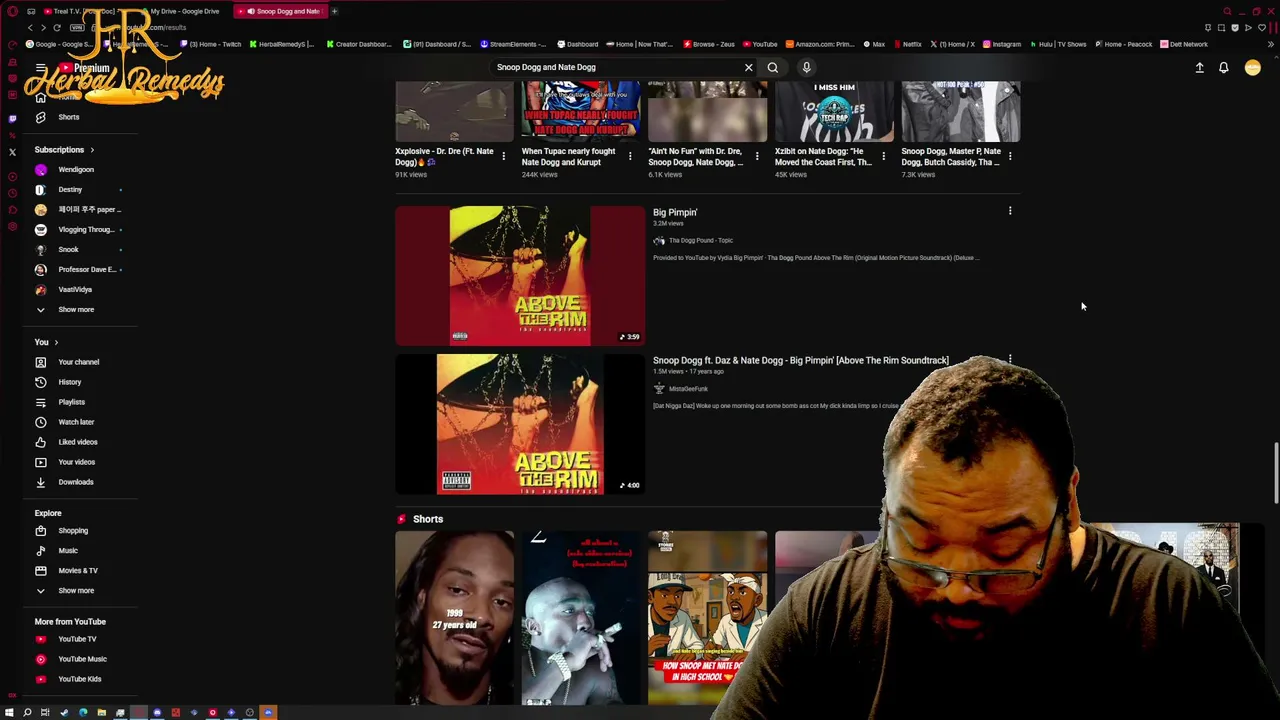Open Hulu TV Shows bookmark
Image resolution: width=1280 pixels, height=720 pixels.
pyautogui.click(x=1058, y=44)
